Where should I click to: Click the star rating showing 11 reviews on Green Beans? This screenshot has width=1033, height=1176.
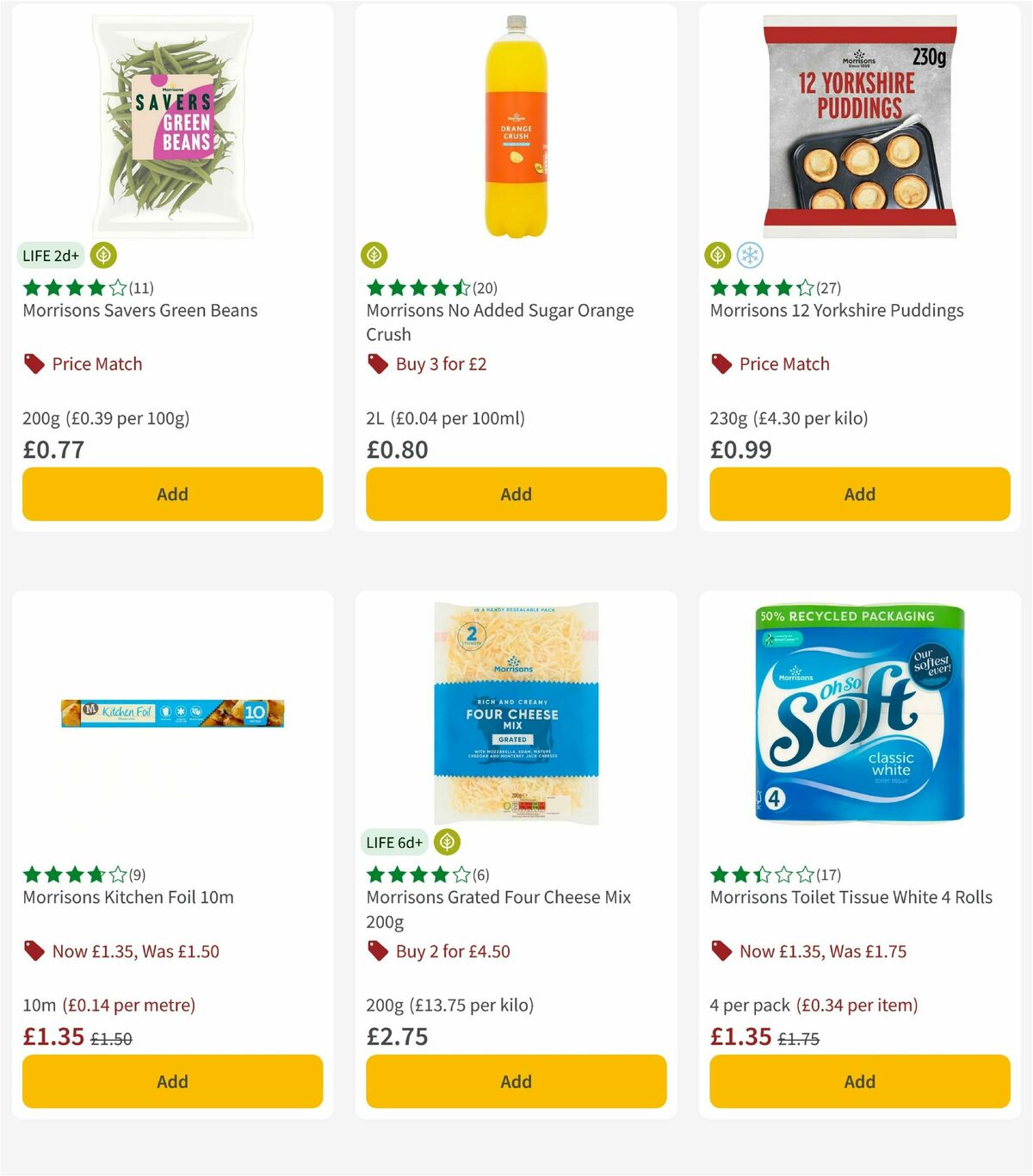click(82, 288)
